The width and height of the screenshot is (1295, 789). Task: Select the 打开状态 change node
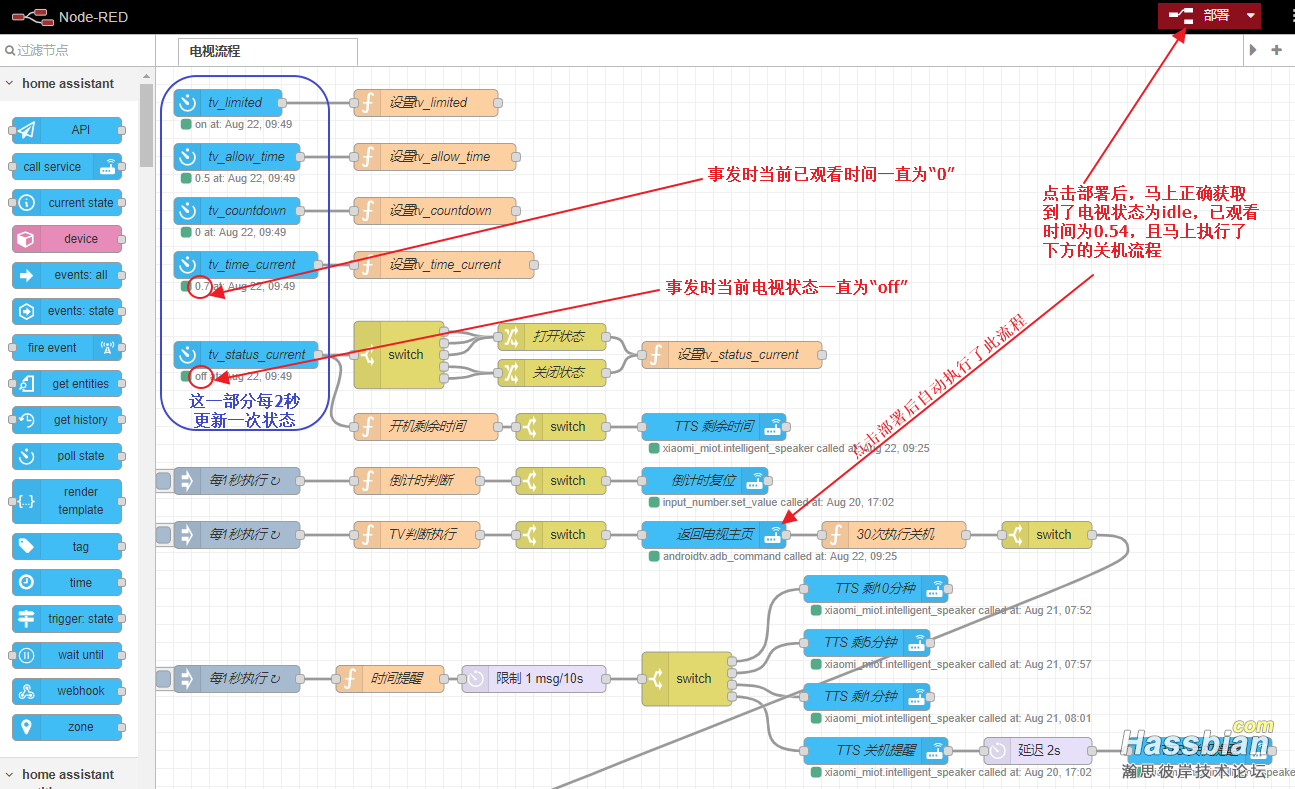(552, 335)
